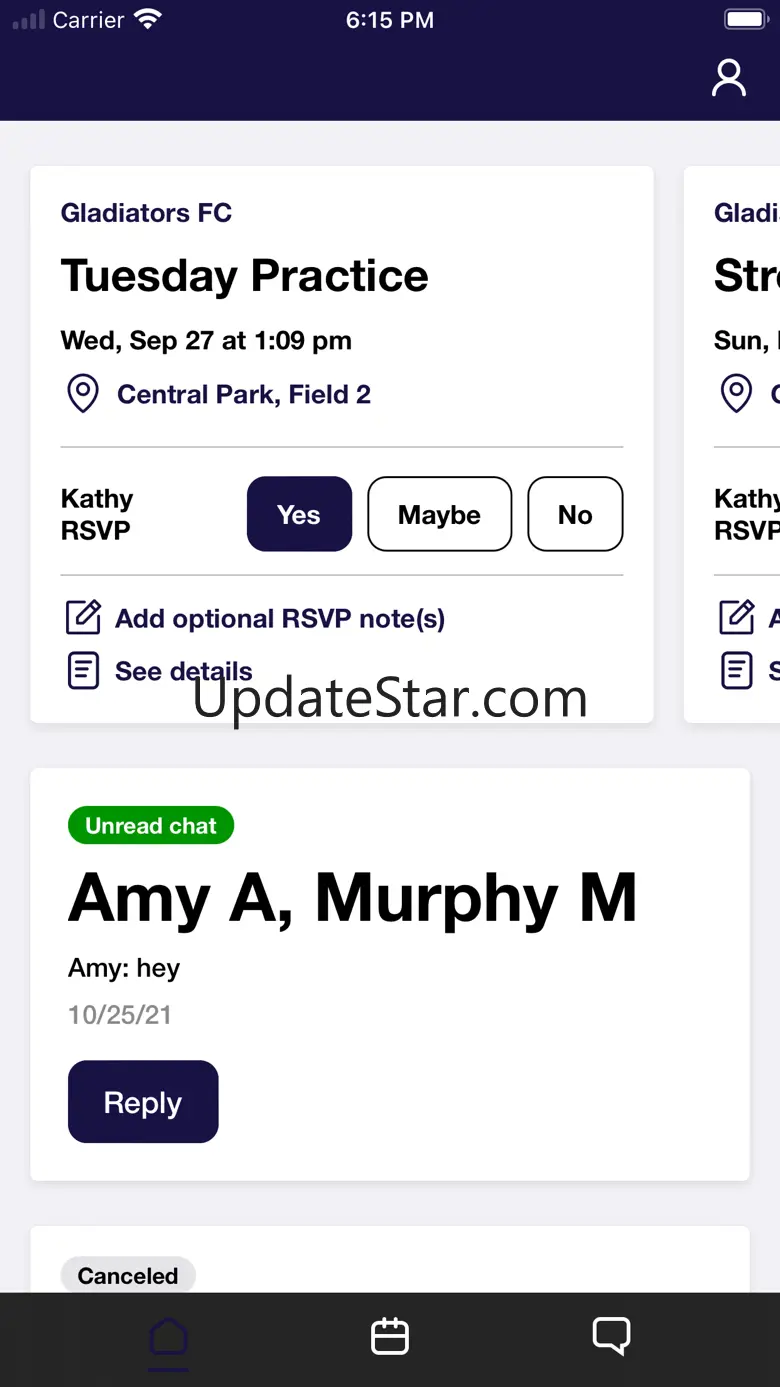Open Central Park, Field 2 location link

coord(244,394)
